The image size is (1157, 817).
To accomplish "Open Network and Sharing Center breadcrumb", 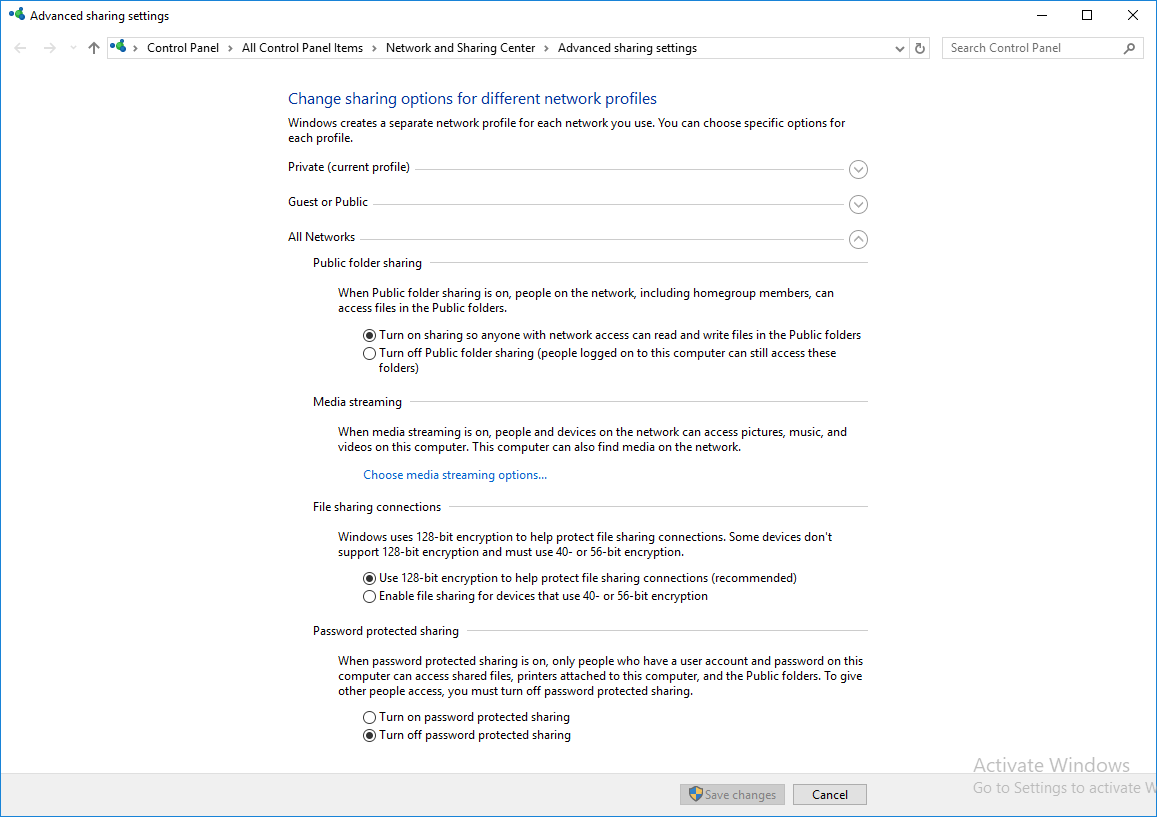I will coord(460,48).
